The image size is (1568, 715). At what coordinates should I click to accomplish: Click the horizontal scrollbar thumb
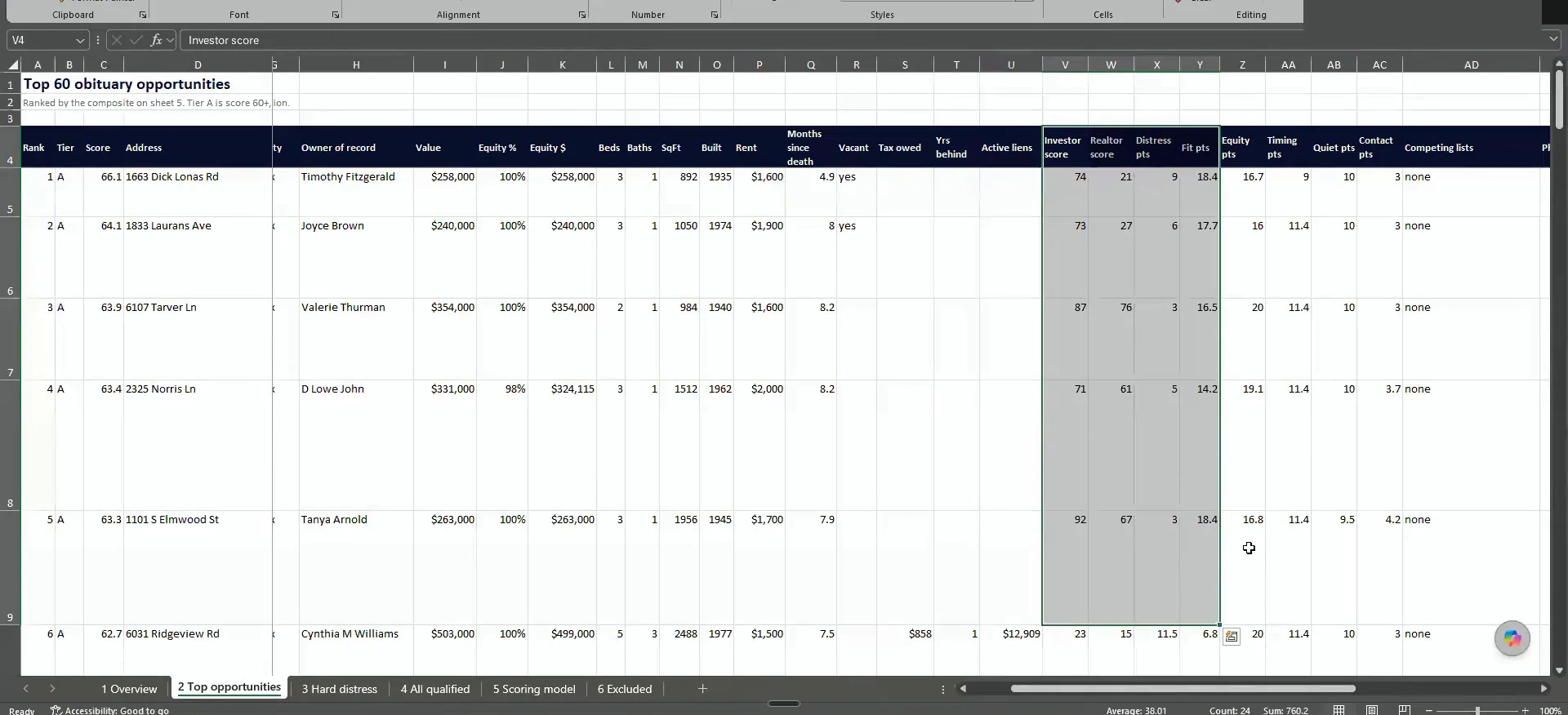tap(1183, 689)
